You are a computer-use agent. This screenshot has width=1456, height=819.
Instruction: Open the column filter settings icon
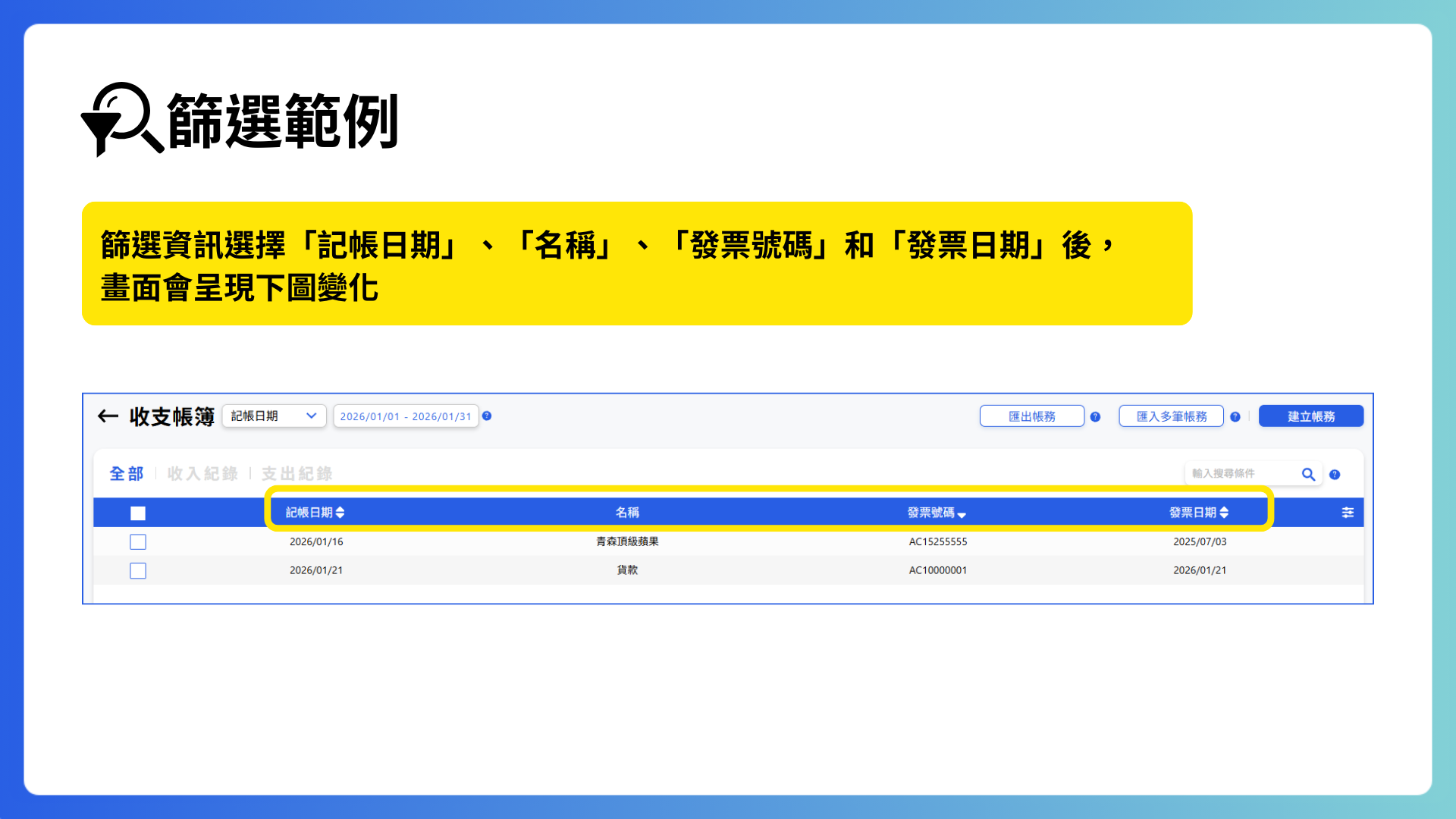point(1348,512)
